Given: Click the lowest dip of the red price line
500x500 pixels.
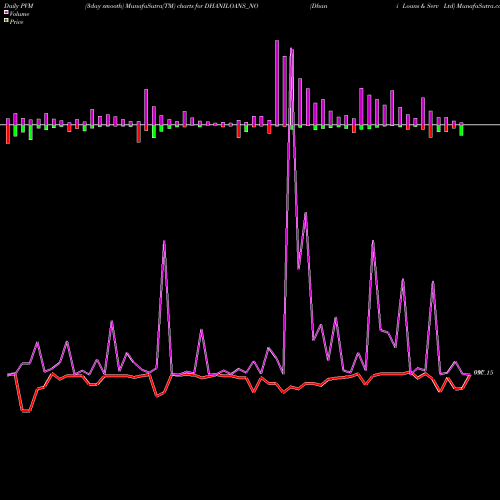Looking at the screenshot, I should [26, 412].
